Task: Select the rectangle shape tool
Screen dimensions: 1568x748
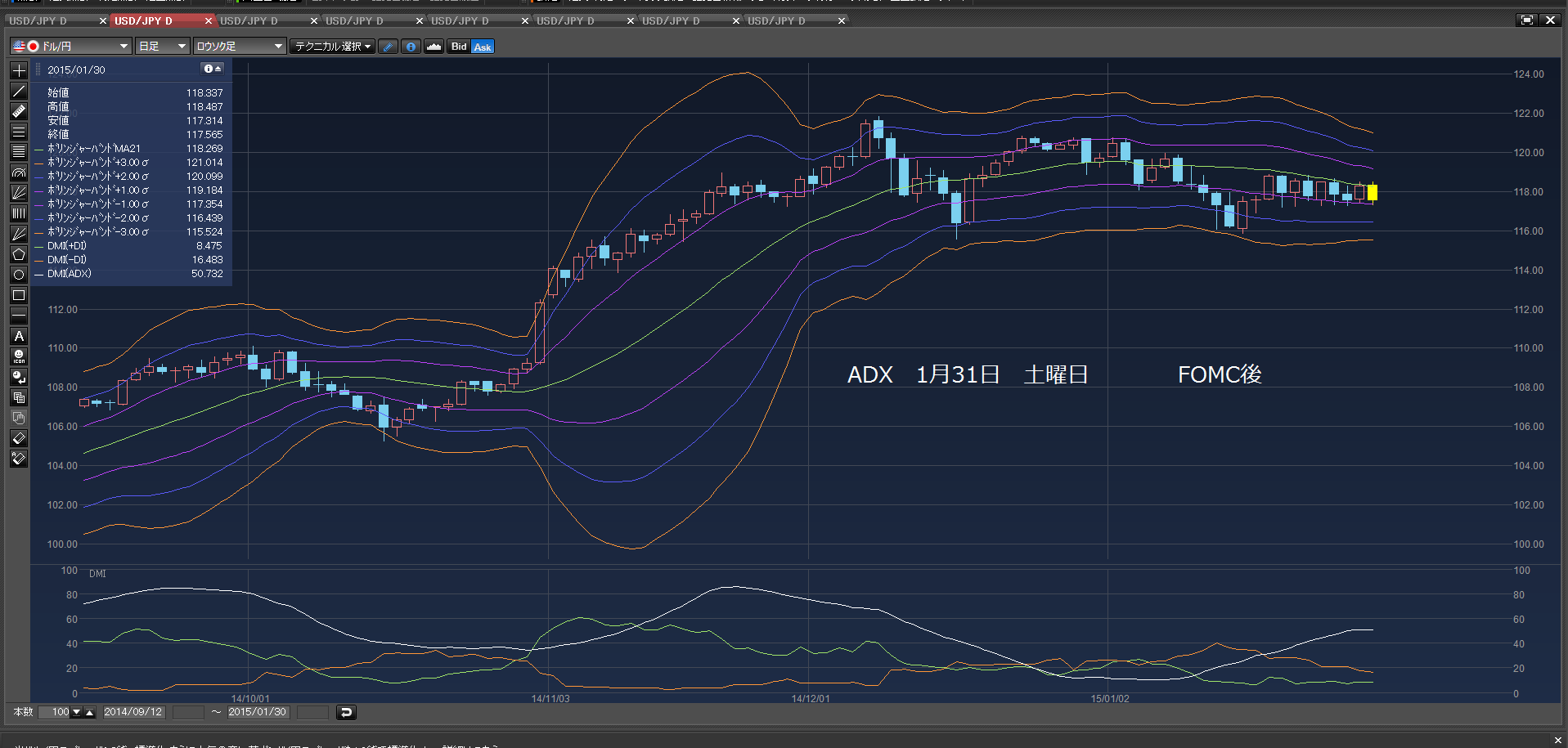Action: [19, 295]
